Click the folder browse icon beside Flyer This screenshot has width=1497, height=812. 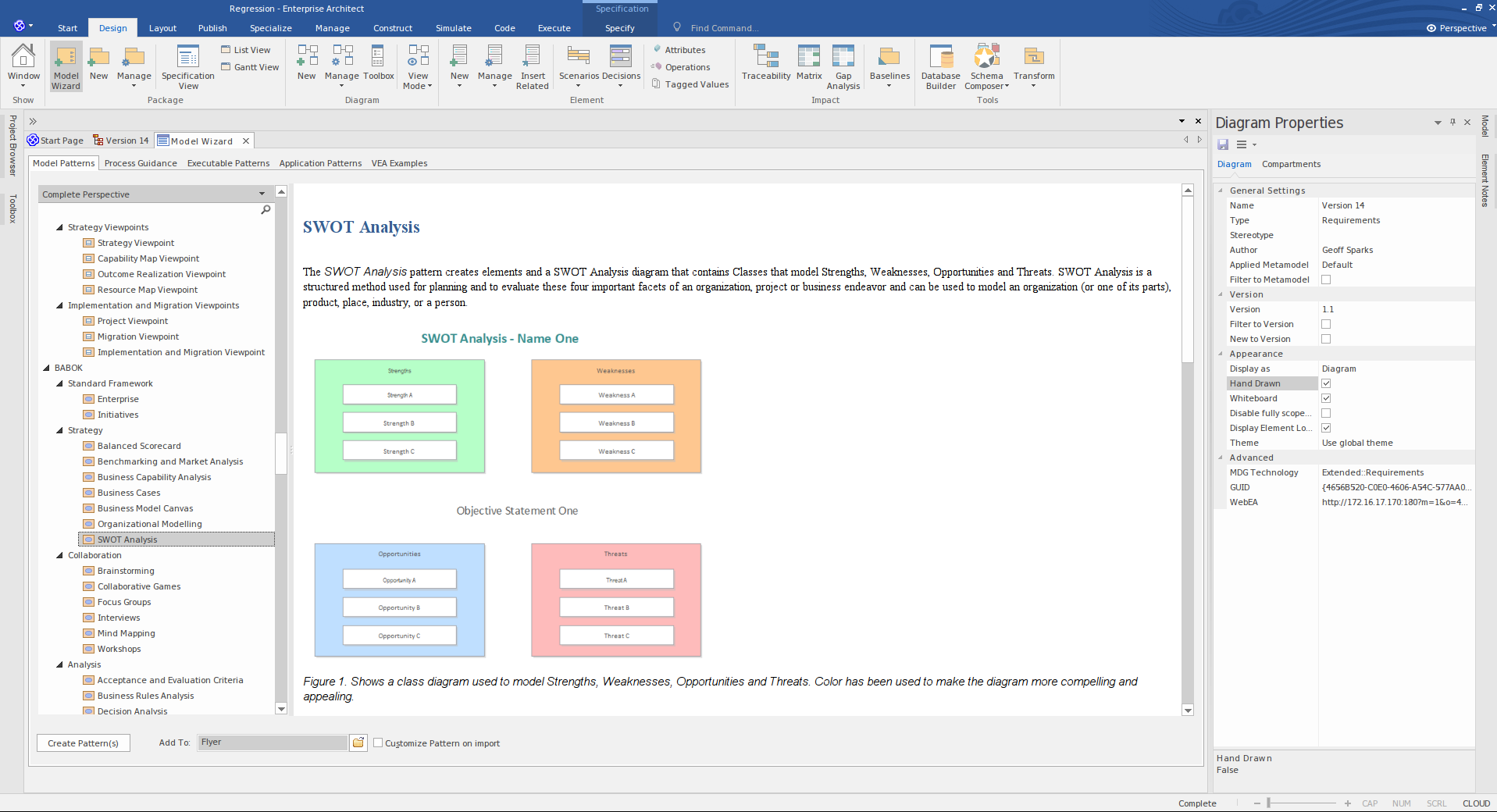point(358,743)
